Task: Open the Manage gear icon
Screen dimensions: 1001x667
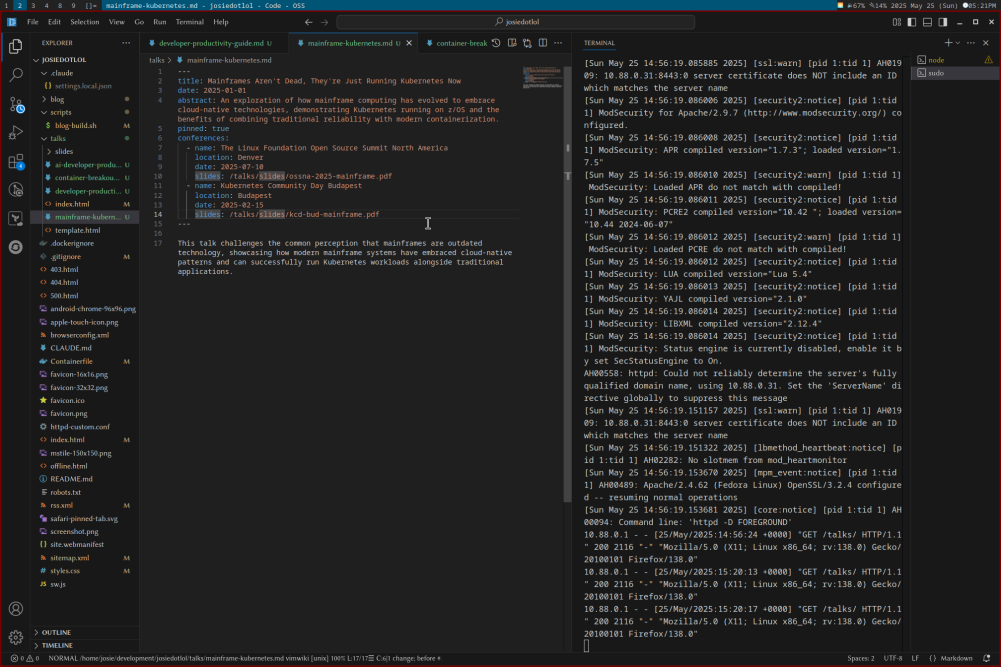Action: [x=16, y=637]
